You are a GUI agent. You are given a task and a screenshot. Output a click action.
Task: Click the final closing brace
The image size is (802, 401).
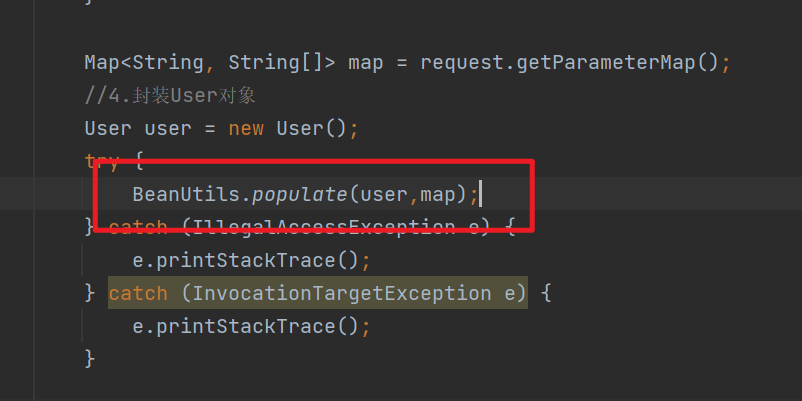tap(90, 358)
